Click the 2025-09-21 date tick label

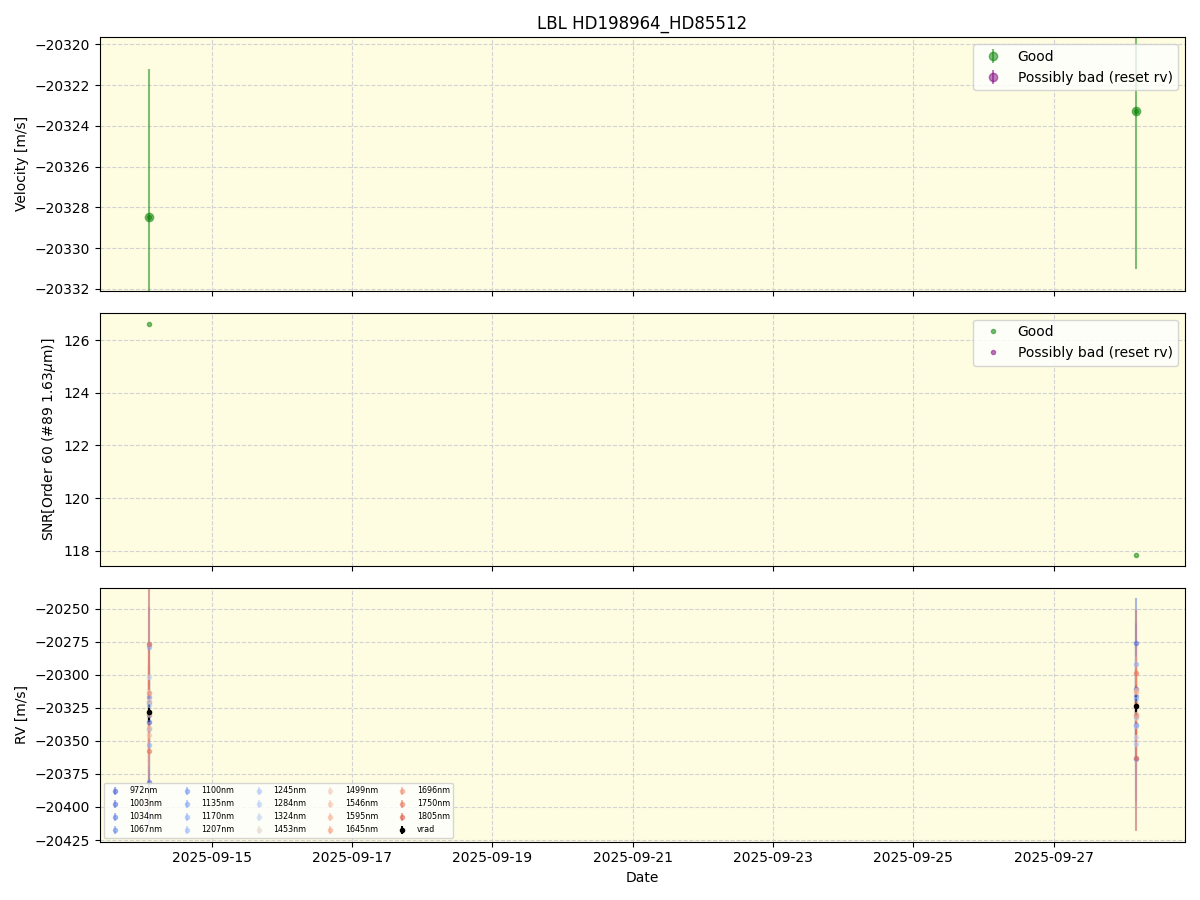[x=633, y=857]
